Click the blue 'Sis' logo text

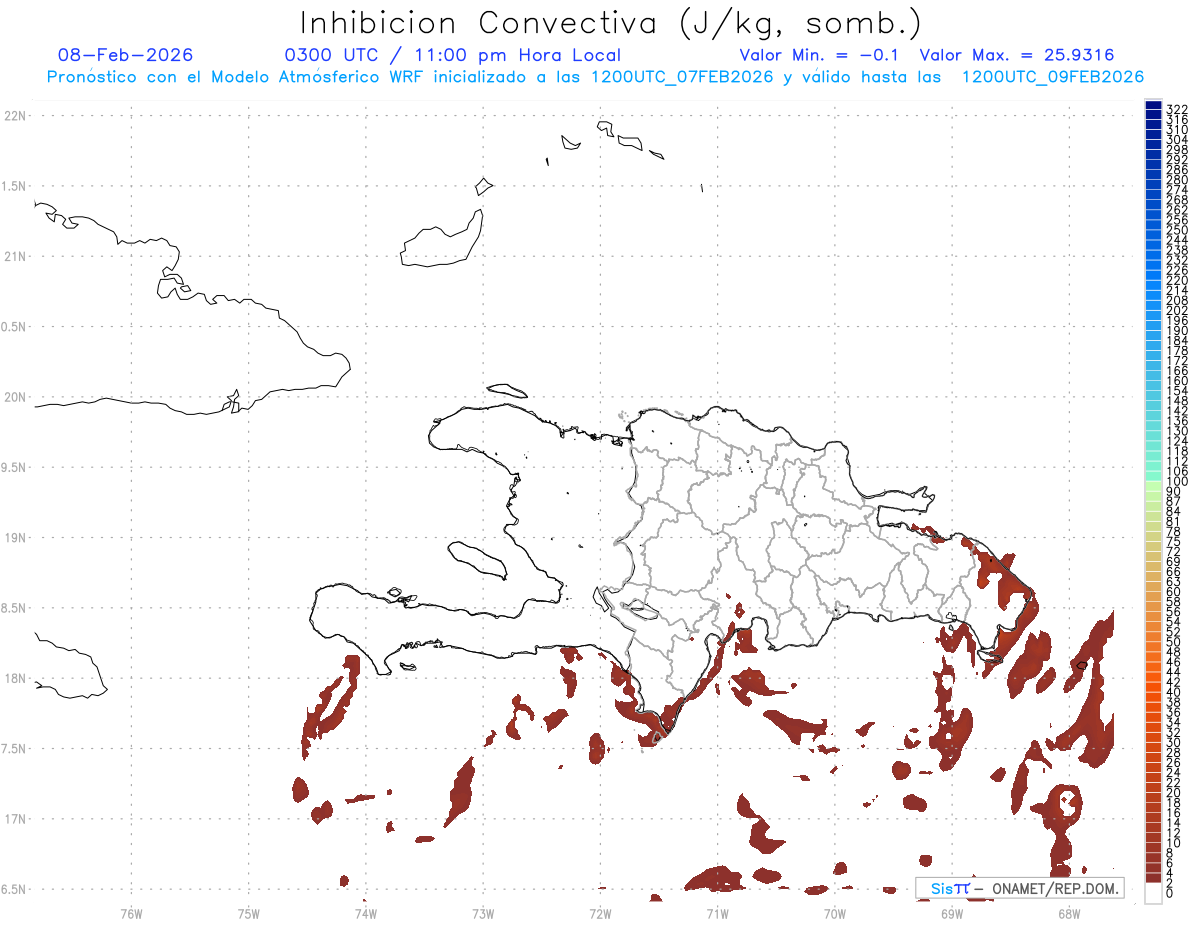click(x=941, y=888)
